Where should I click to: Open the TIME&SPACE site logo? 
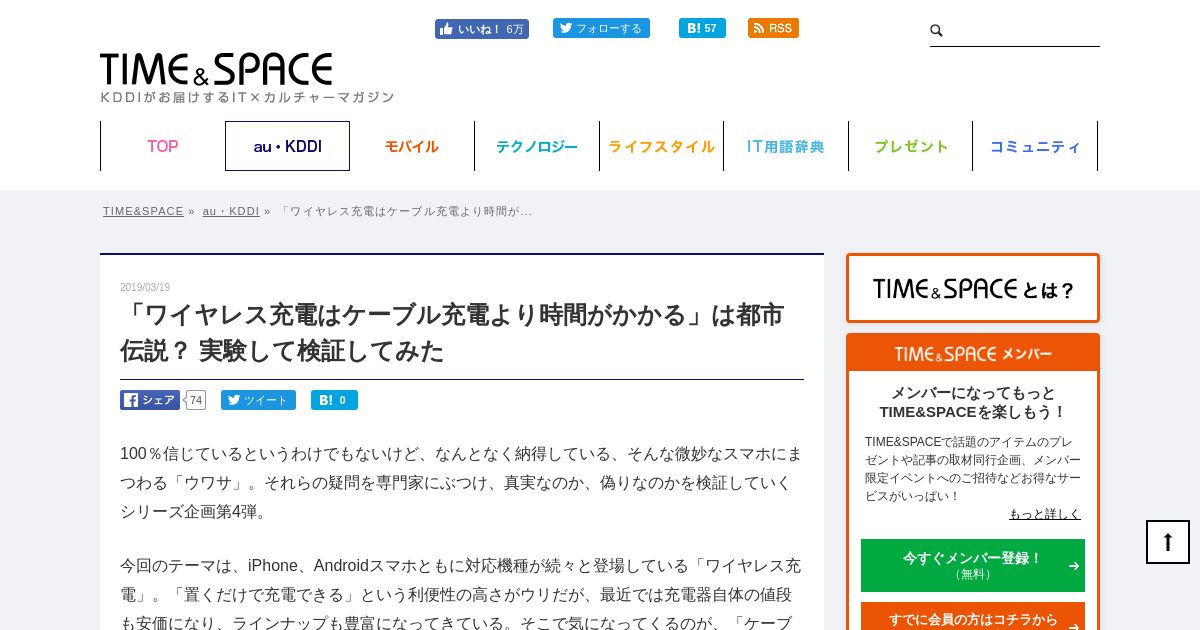pyautogui.click(x=216, y=69)
